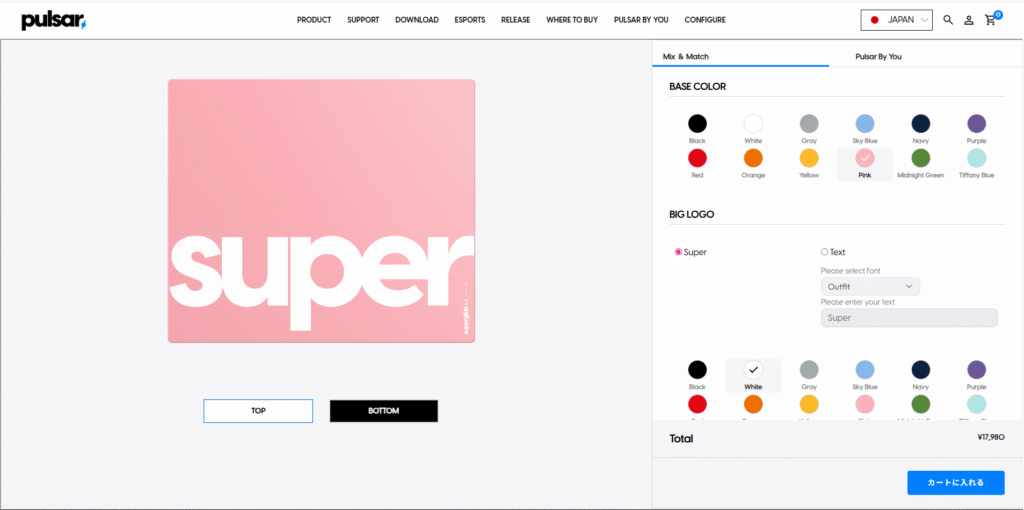Open the RELEASE menu
The width and height of the screenshot is (1024, 510).
click(516, 20)
